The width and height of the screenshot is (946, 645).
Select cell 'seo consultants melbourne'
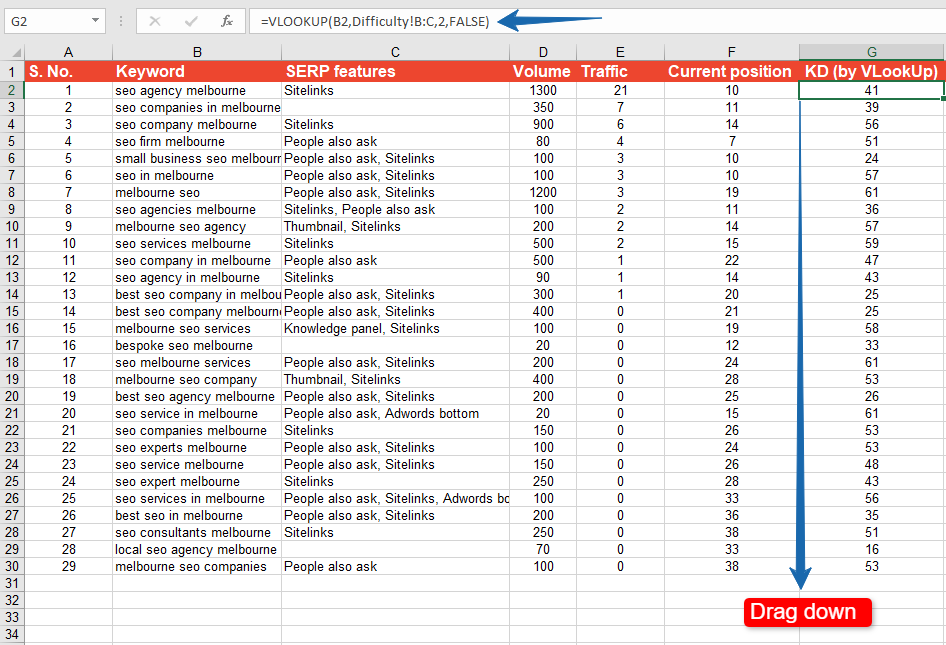197,533
